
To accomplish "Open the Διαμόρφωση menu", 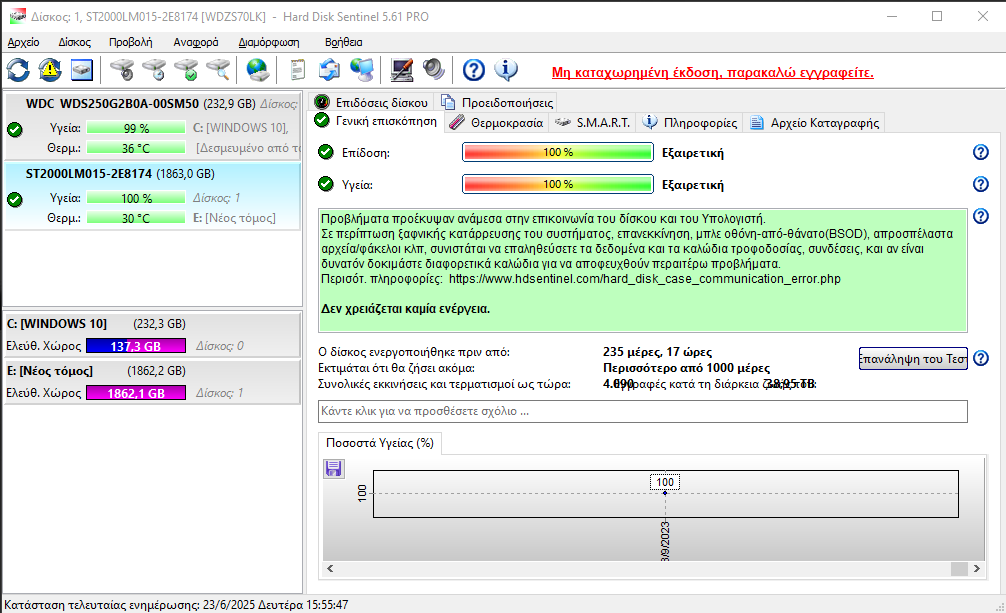I will 269,42.
